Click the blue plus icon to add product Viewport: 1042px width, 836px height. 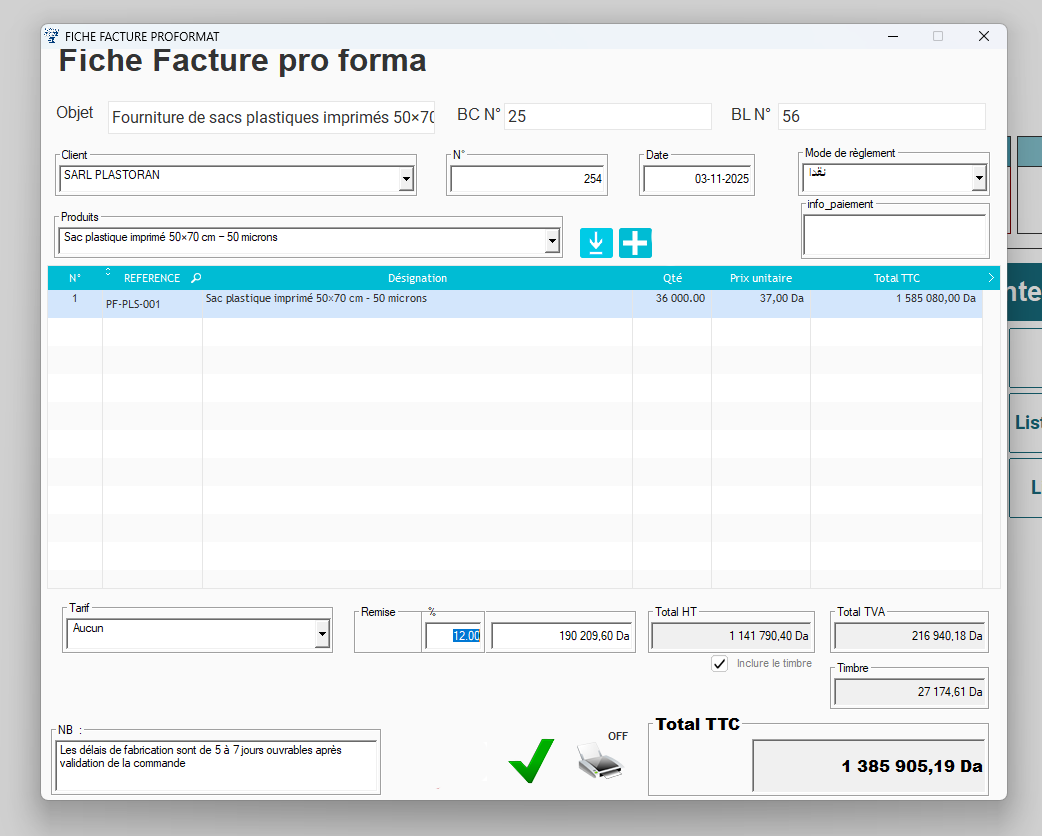(x=635, y=243)
